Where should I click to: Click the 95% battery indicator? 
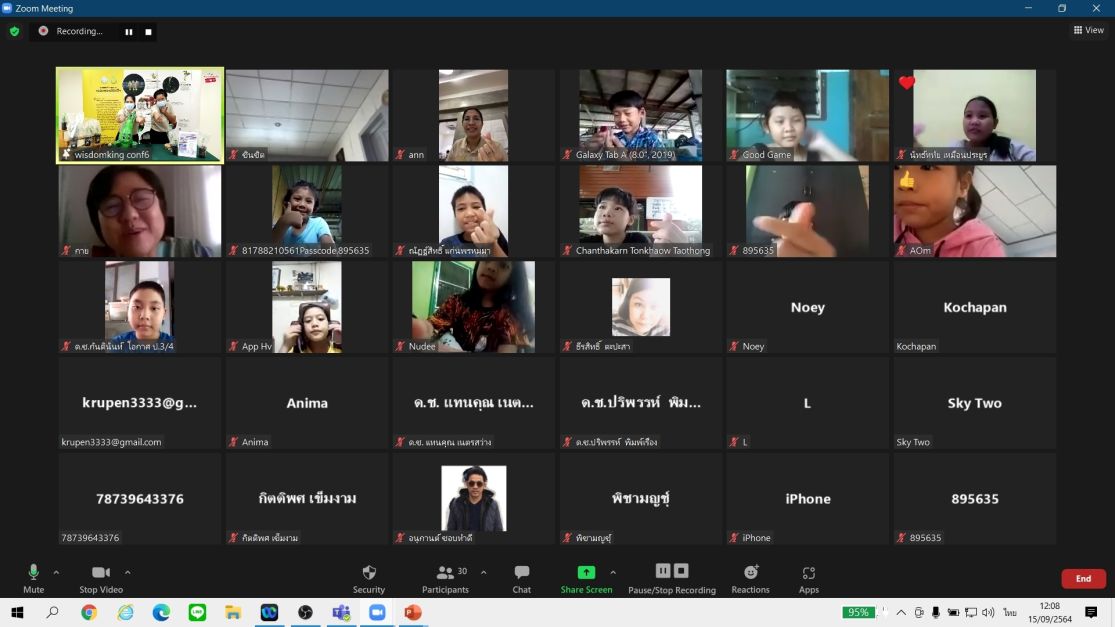(858, 612)
